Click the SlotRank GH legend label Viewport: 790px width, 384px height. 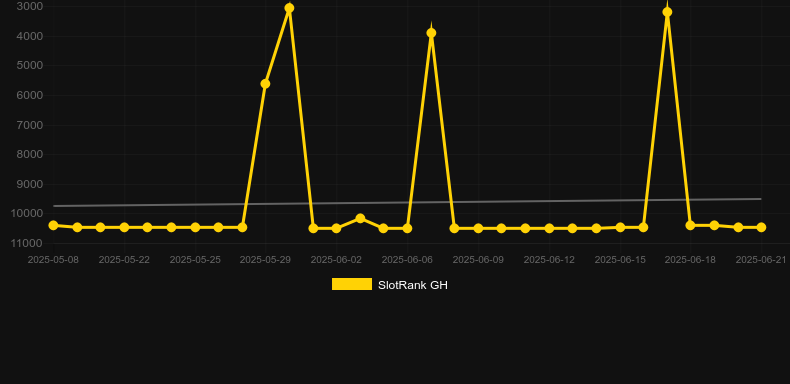(413, 285)
